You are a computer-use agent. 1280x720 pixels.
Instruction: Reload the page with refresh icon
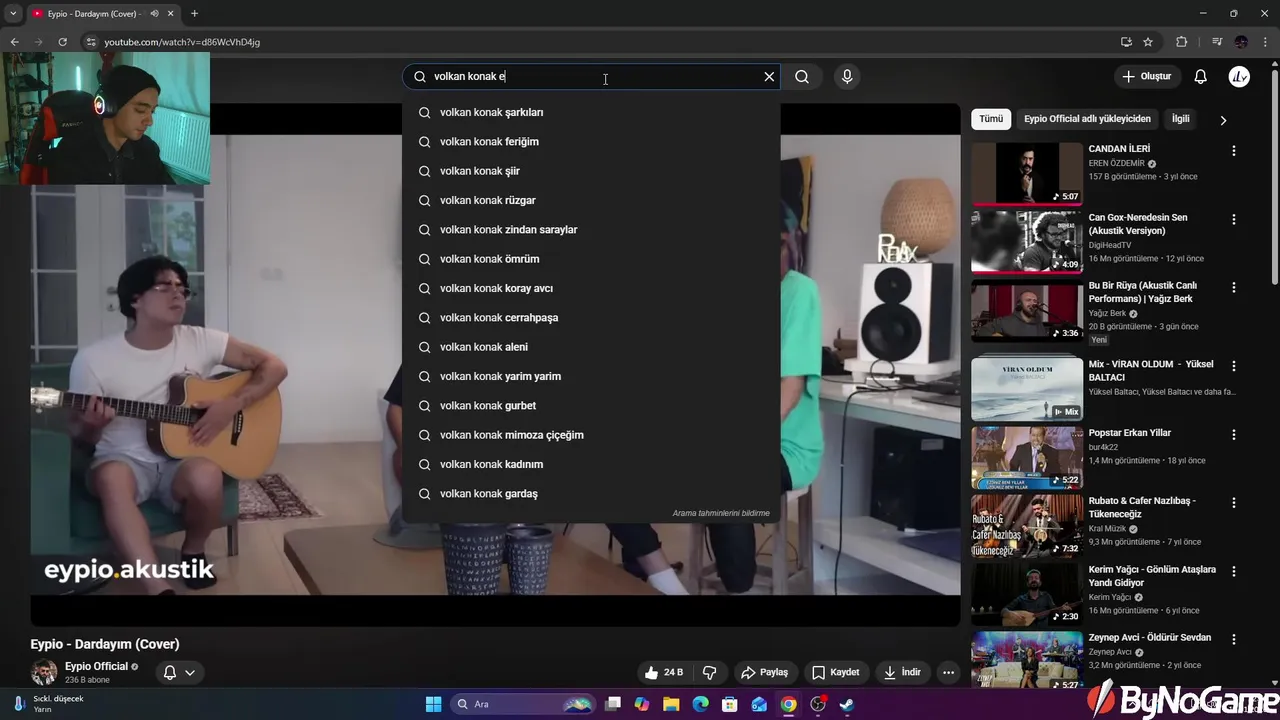pyautogui.click(x=62, y=42)
